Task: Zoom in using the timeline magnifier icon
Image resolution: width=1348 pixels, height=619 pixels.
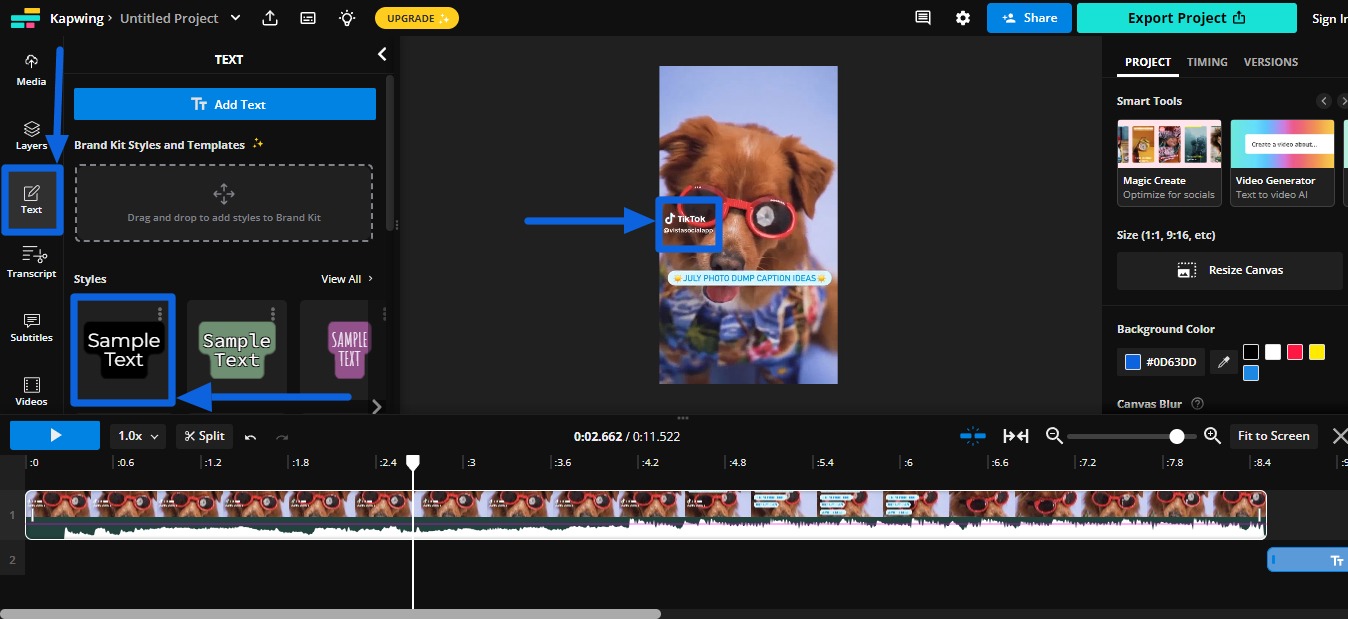Action: [1212, 436]
